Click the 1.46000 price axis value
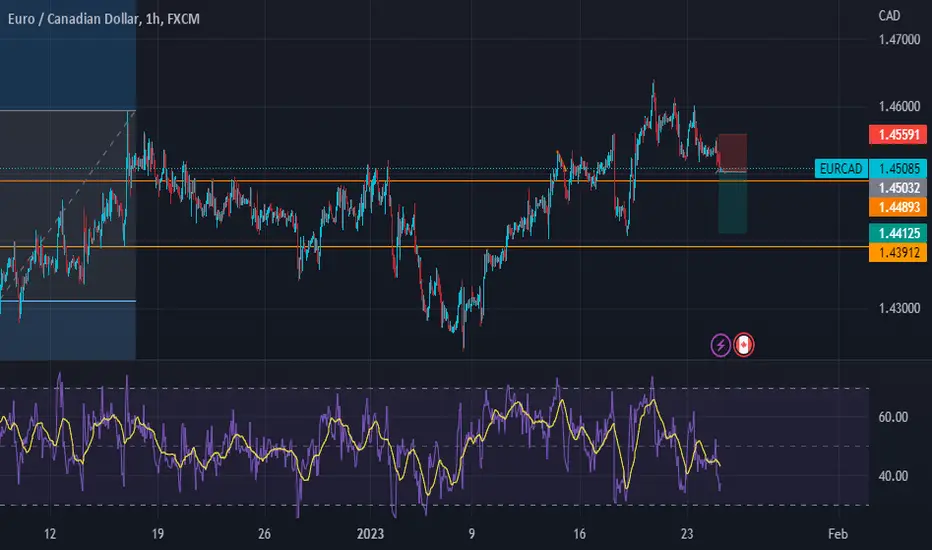Screen dimensions: 932x550 [899, 106]
